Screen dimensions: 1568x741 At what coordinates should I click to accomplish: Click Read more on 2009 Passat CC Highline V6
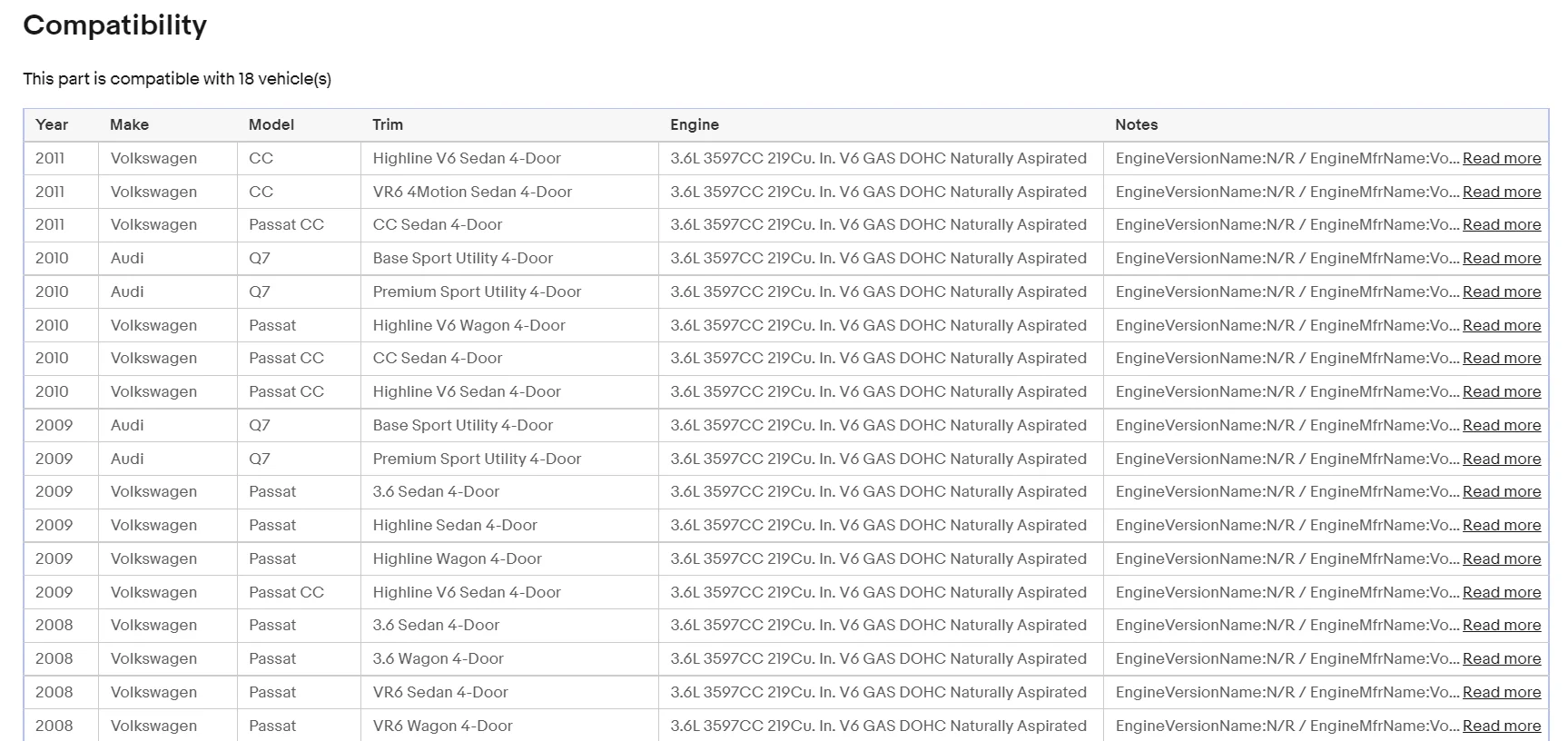[x=1502, y=592]
